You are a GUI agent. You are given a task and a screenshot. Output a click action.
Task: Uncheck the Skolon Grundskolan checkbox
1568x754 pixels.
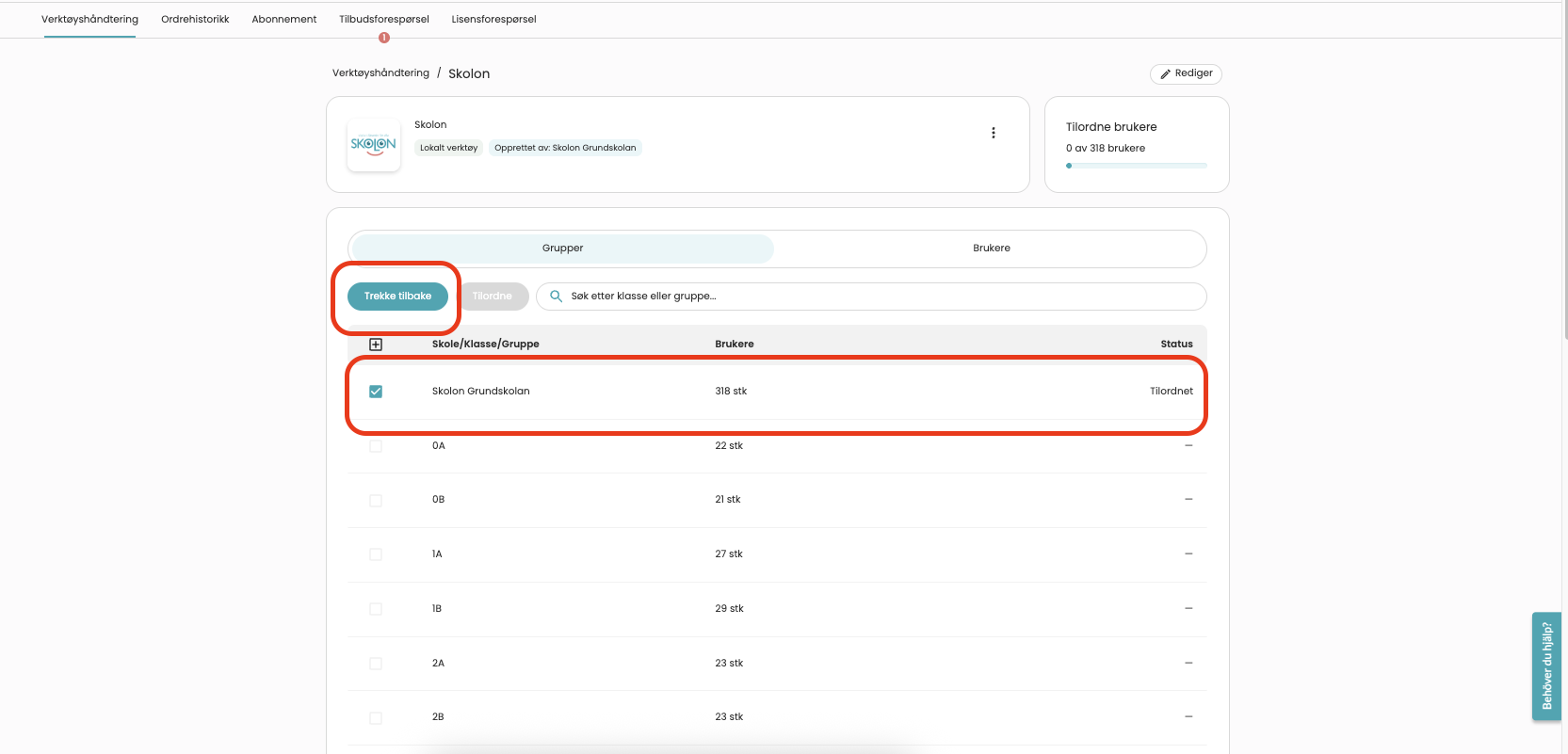tap(376, 392)
